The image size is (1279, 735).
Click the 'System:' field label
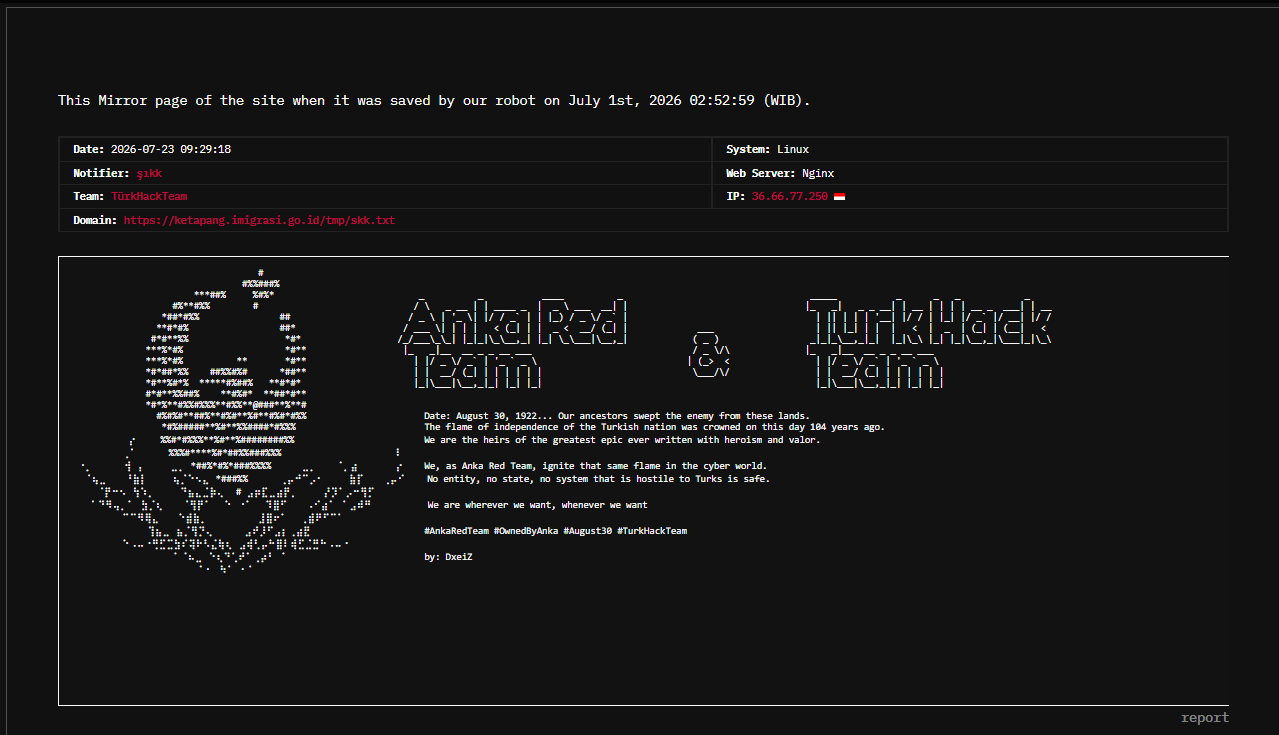[749, 149]
